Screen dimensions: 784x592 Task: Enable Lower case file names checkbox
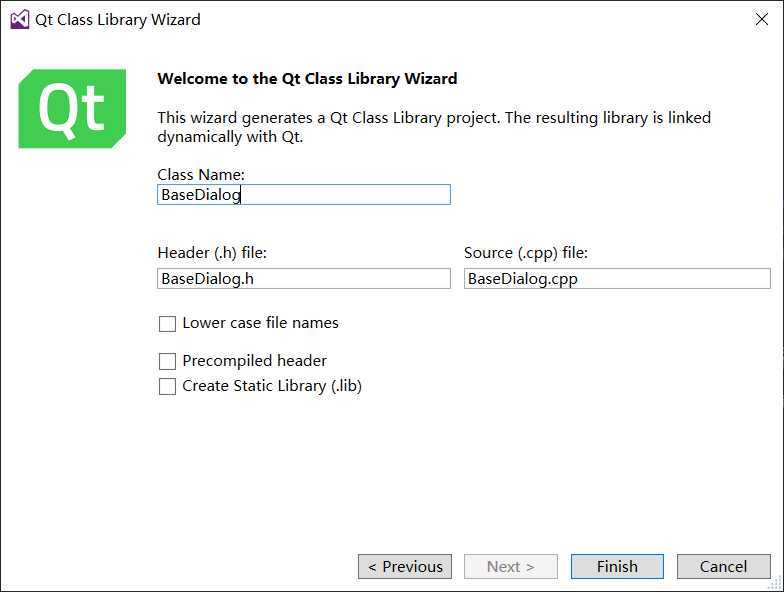point(167,324)
